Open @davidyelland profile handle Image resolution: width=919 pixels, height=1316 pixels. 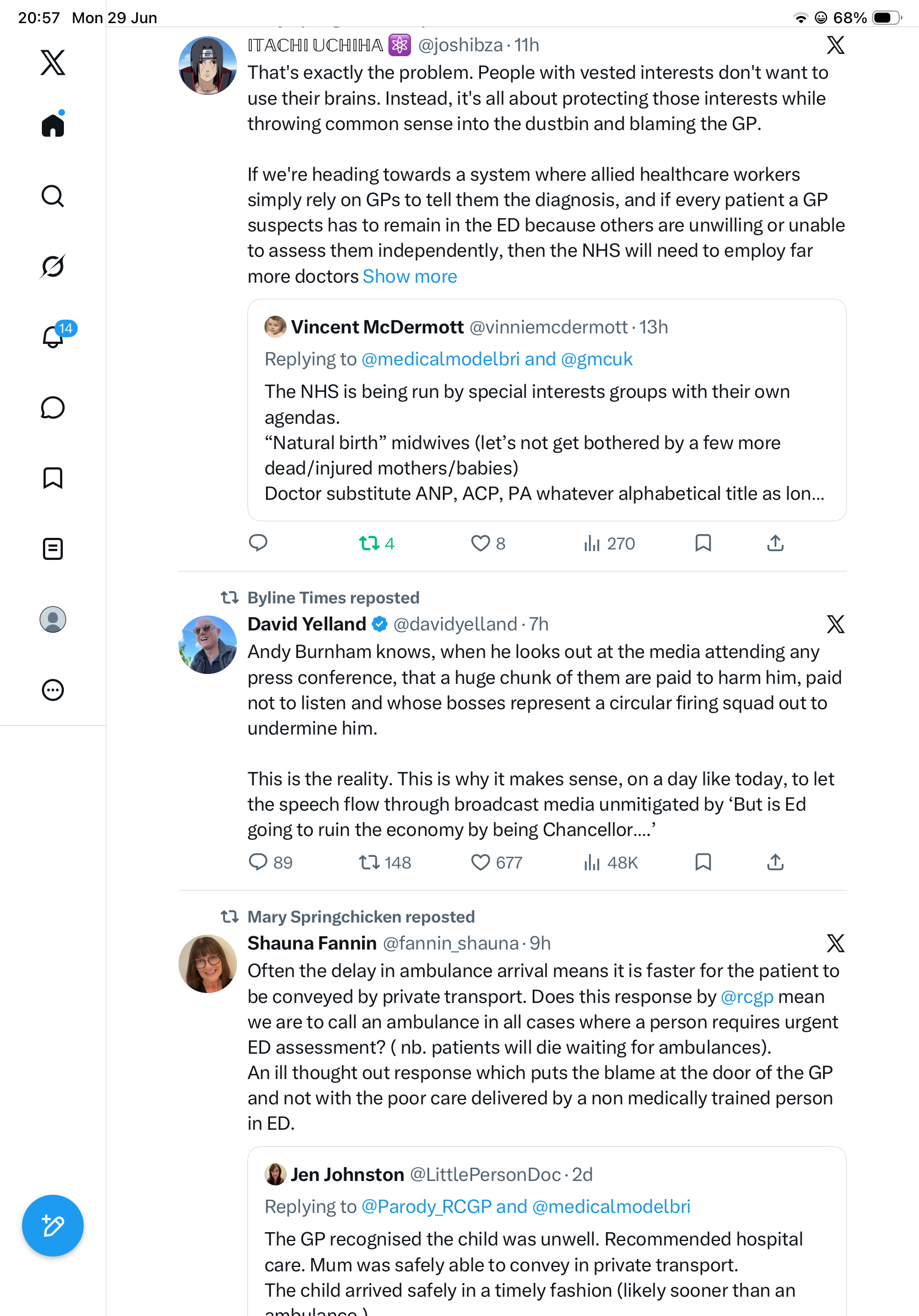455,624
